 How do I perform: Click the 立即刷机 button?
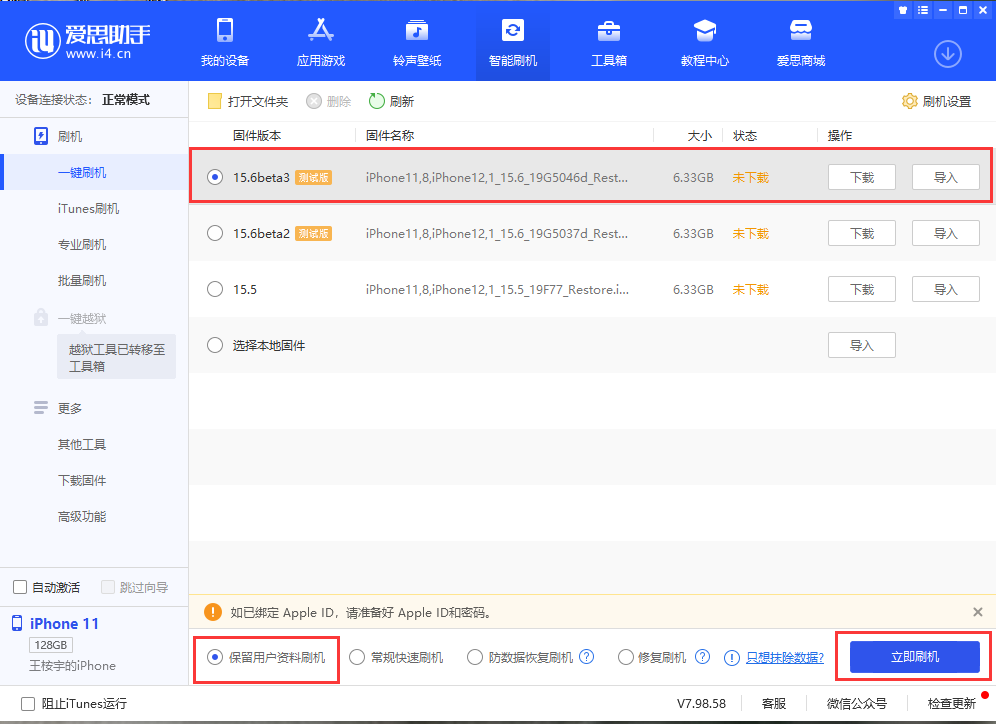(912, 656)
